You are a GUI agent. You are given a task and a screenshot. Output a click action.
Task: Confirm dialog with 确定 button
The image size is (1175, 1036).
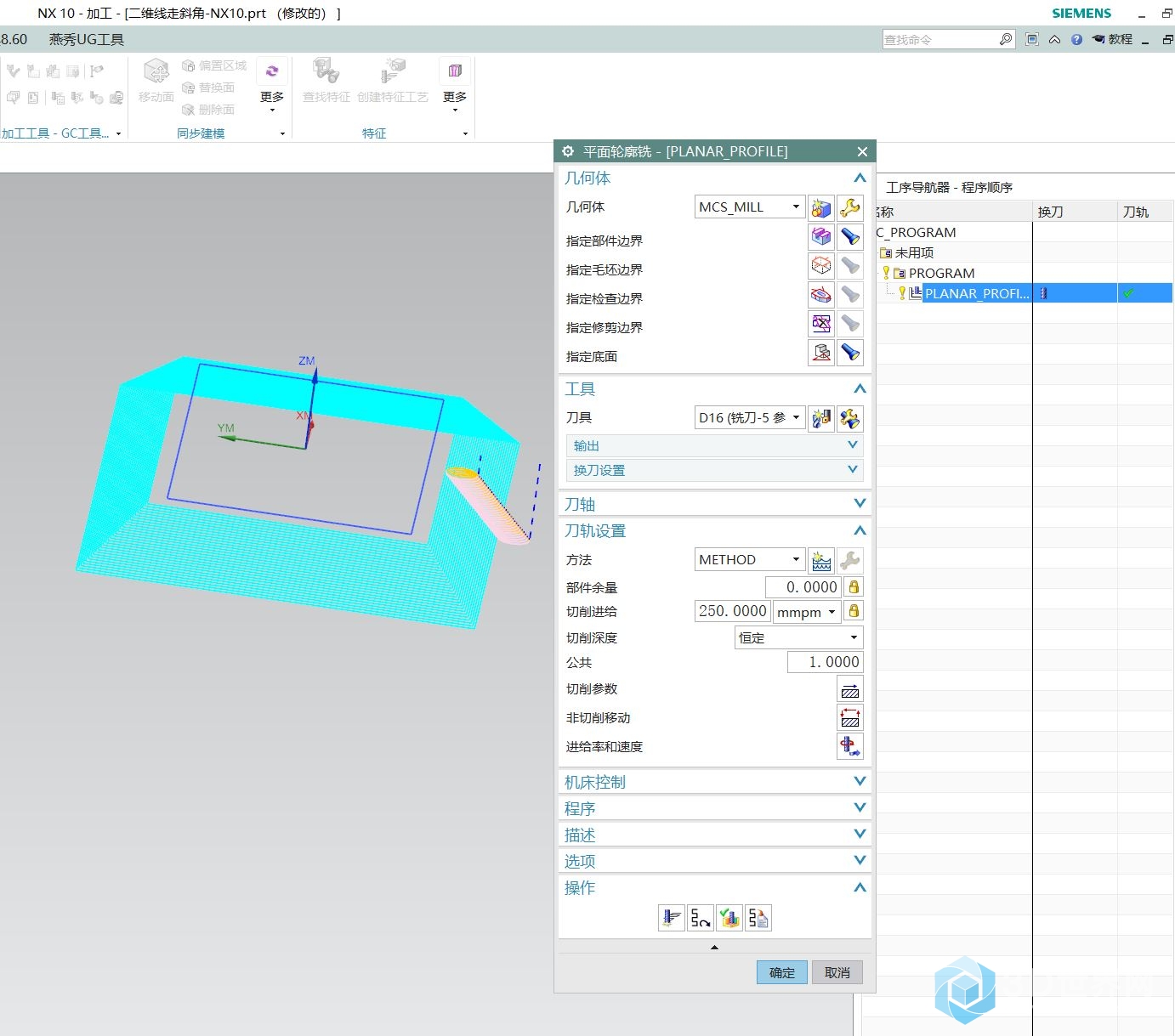(781, 972)
